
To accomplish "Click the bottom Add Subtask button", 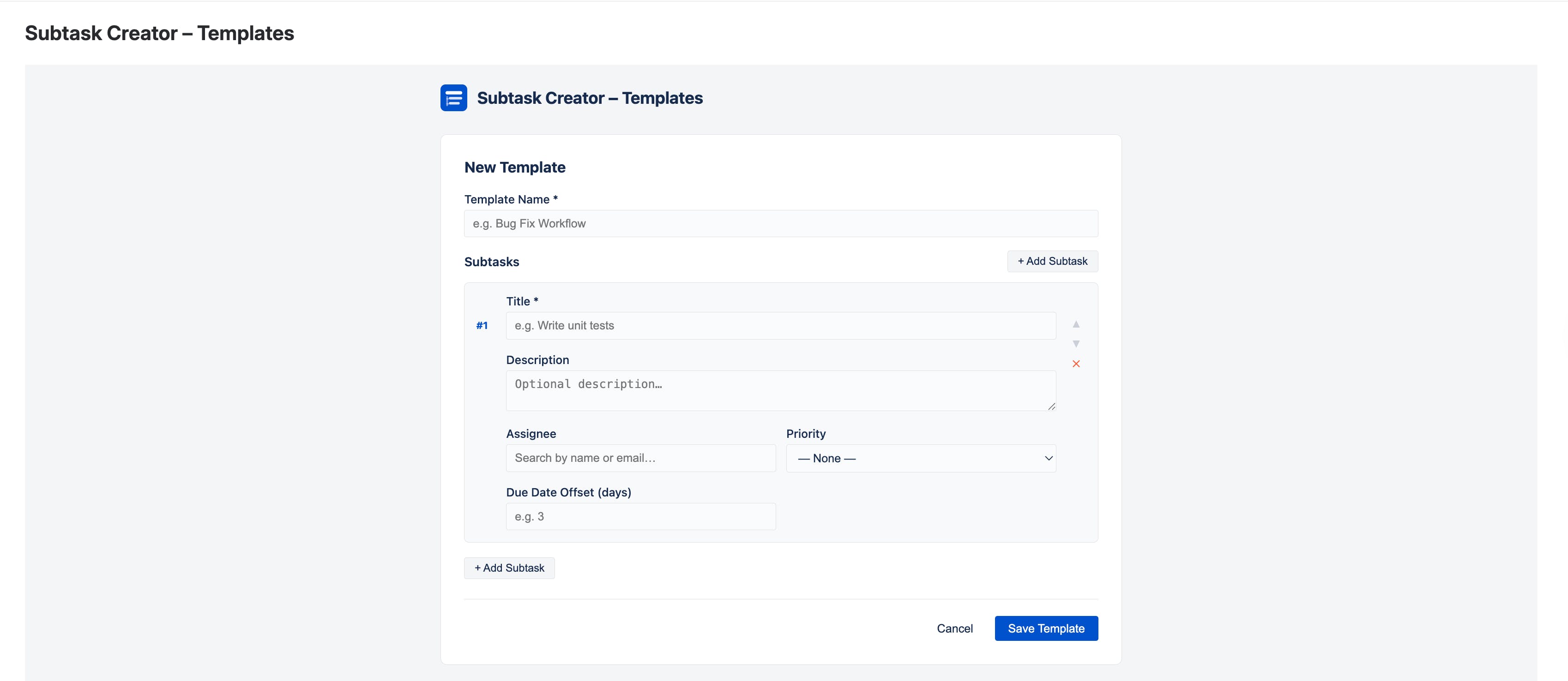I will point(509,568).
